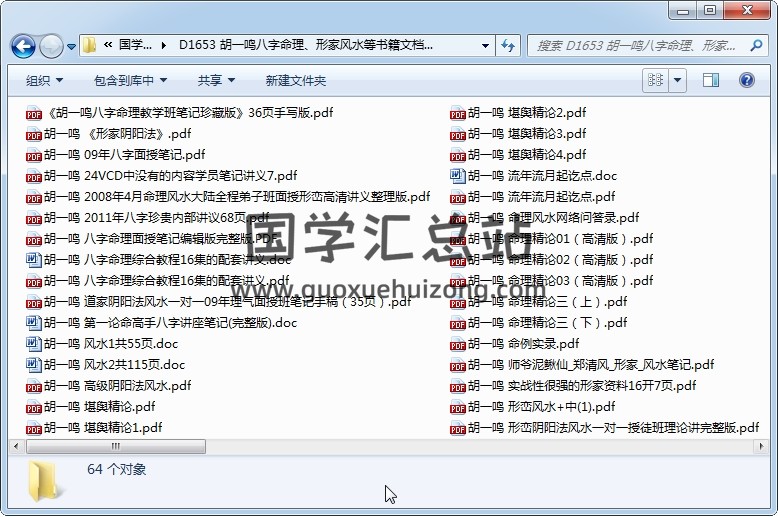Select Word icon of 风水1共55页.doc
This screenshot has width=778, height=517.
tap(33, 344)
